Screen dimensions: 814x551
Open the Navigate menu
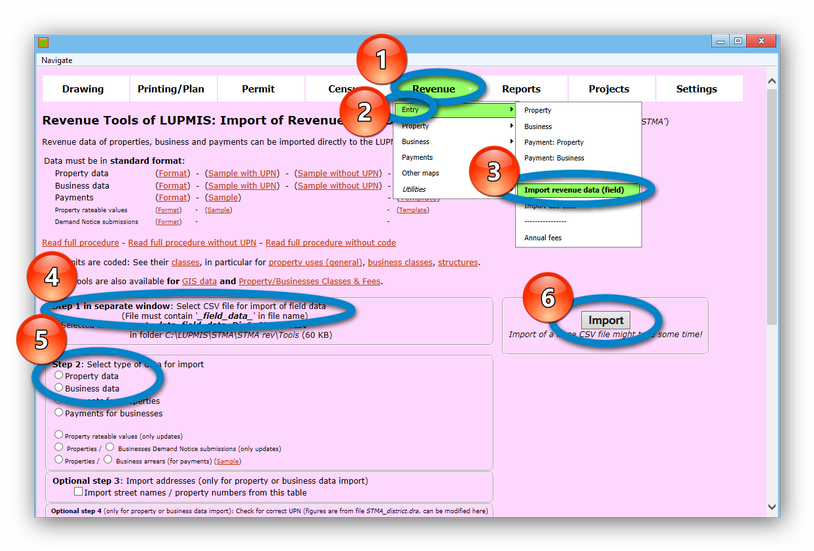pos(57,60)
